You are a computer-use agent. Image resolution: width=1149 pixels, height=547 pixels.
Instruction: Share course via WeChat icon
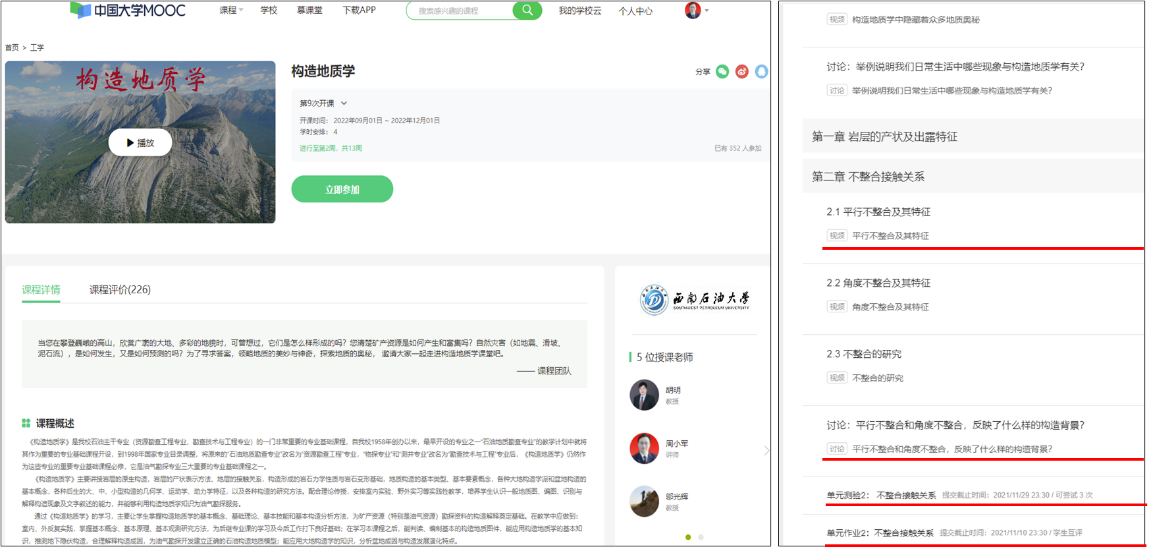click(722, 72)
